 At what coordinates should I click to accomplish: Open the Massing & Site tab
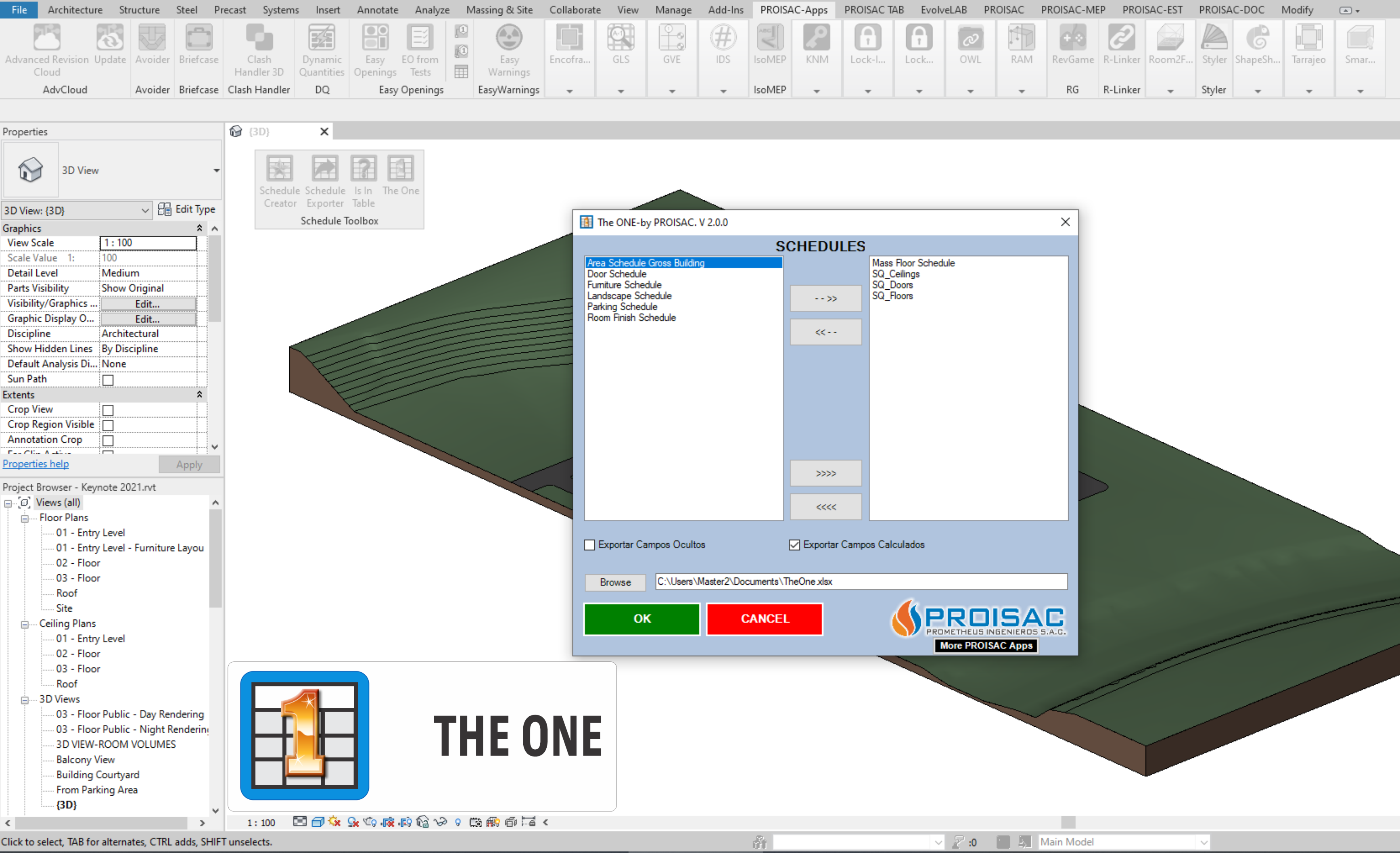pyautogui.click(x=499, y=10)
